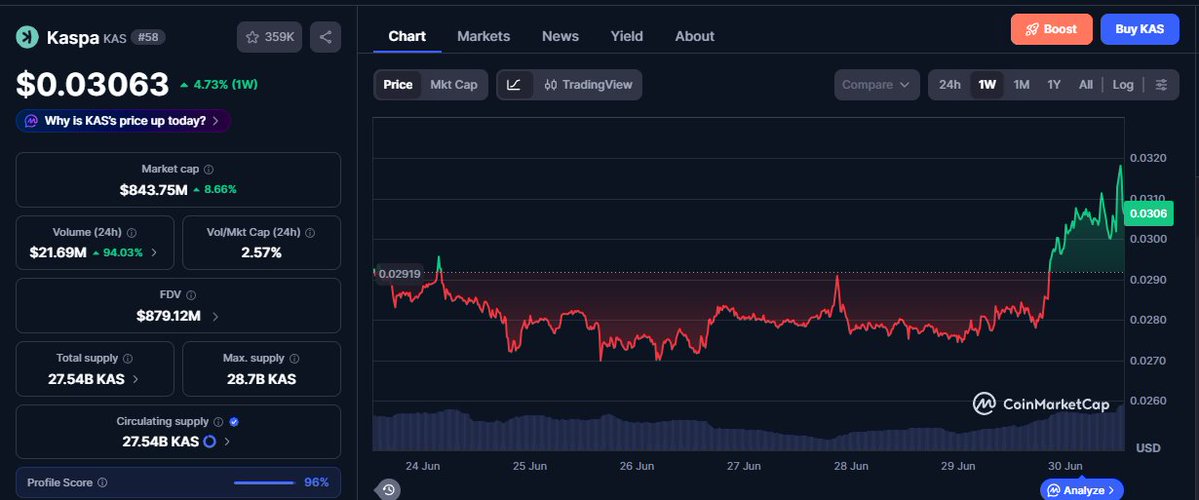This screenshot has width=1199, height=500.
Task: Click the Boost button
Action: coord(1051,29)
